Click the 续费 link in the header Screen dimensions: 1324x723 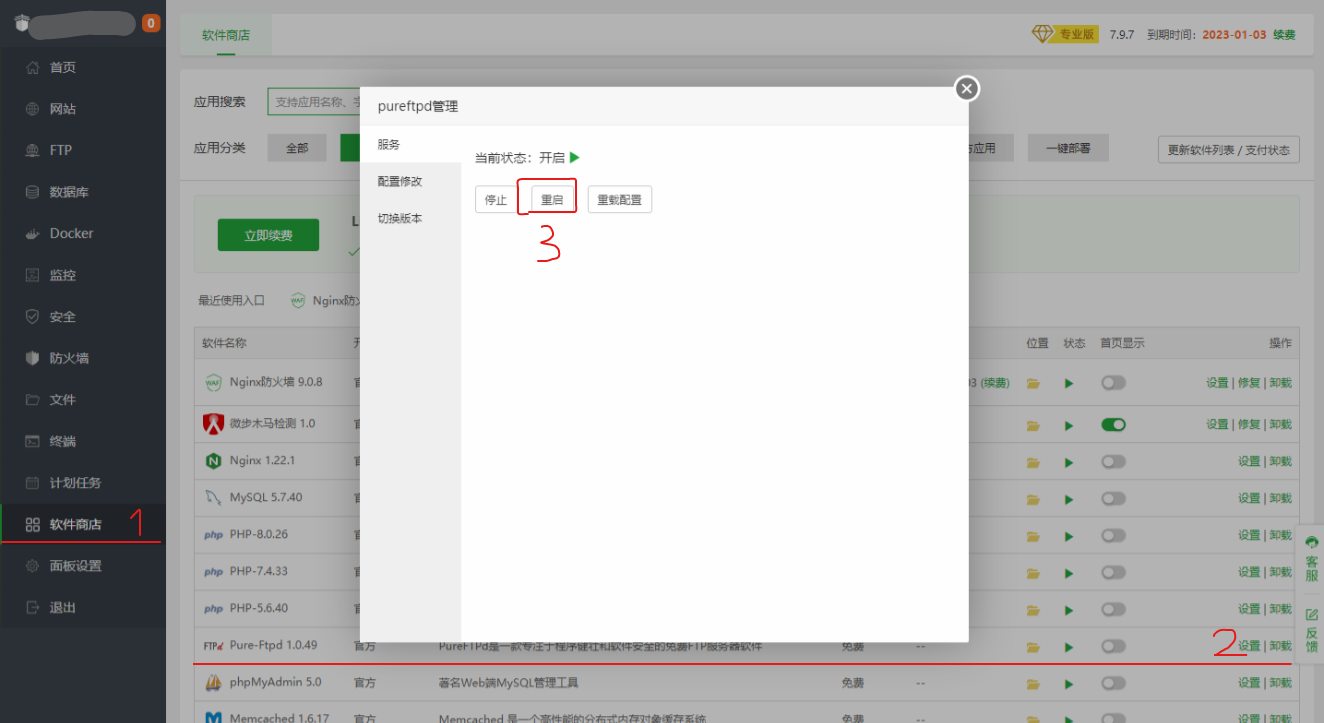(1284, 35)
